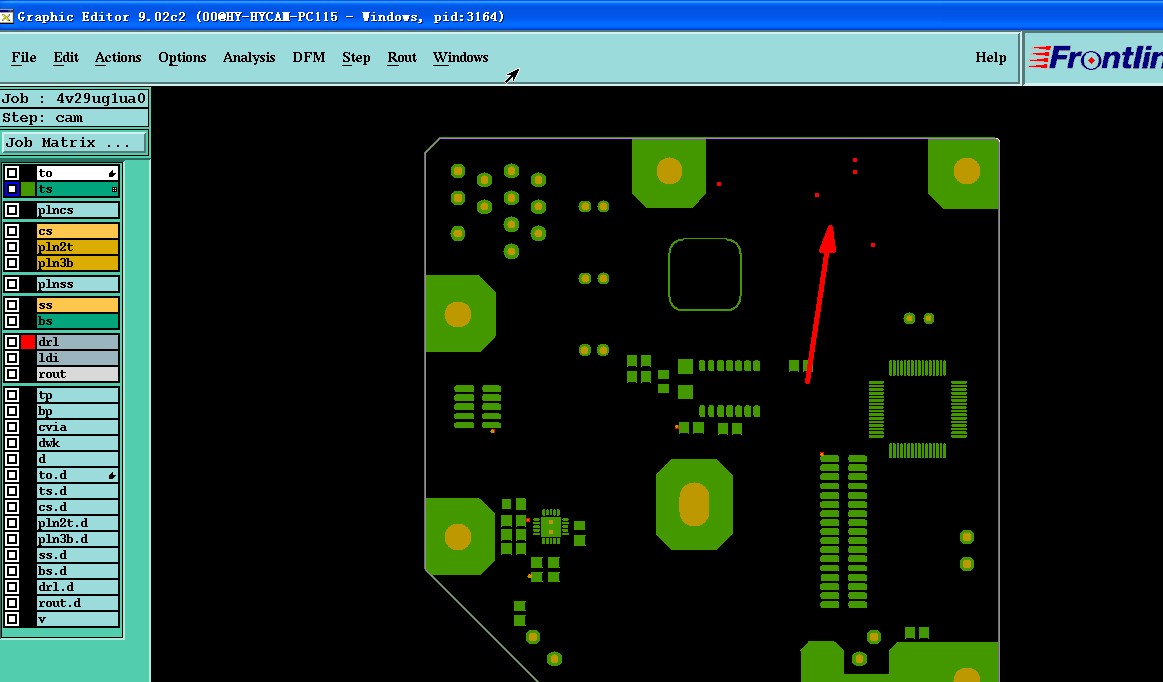Open the Step menu
This screenshot has height=682, width=1163.
(356, 57)
